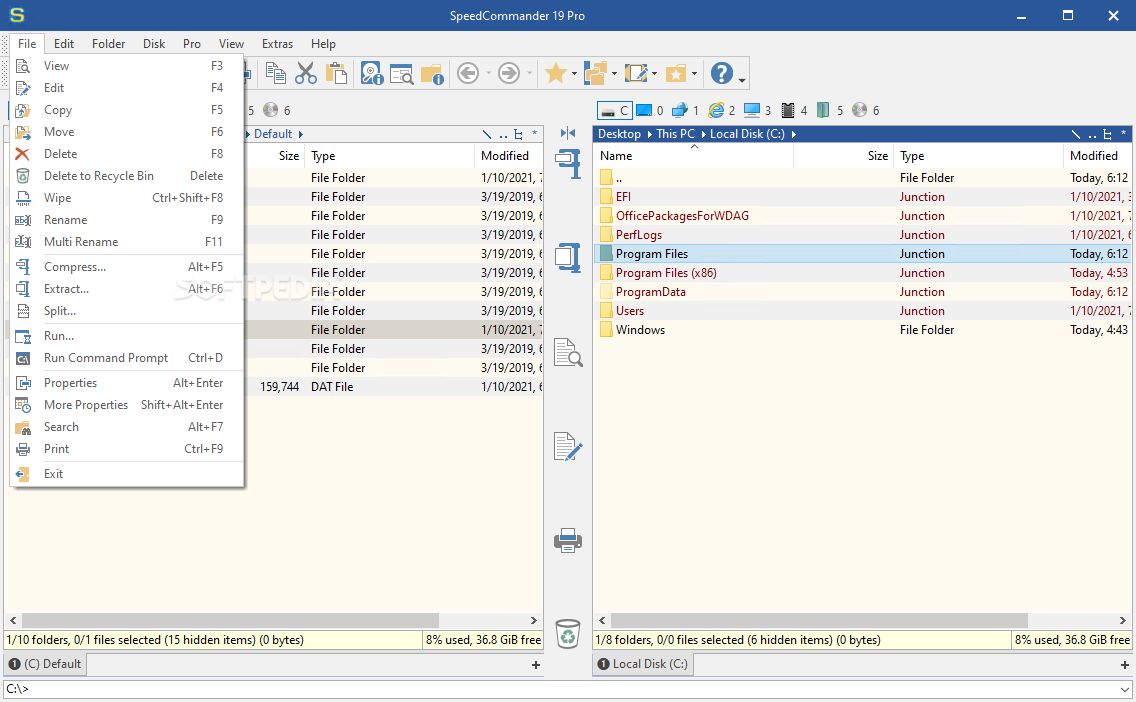This screenshot has height=702, width=1136.
Task: Open the folder layout dropdown arrow
Action: (x=614, y=73)
